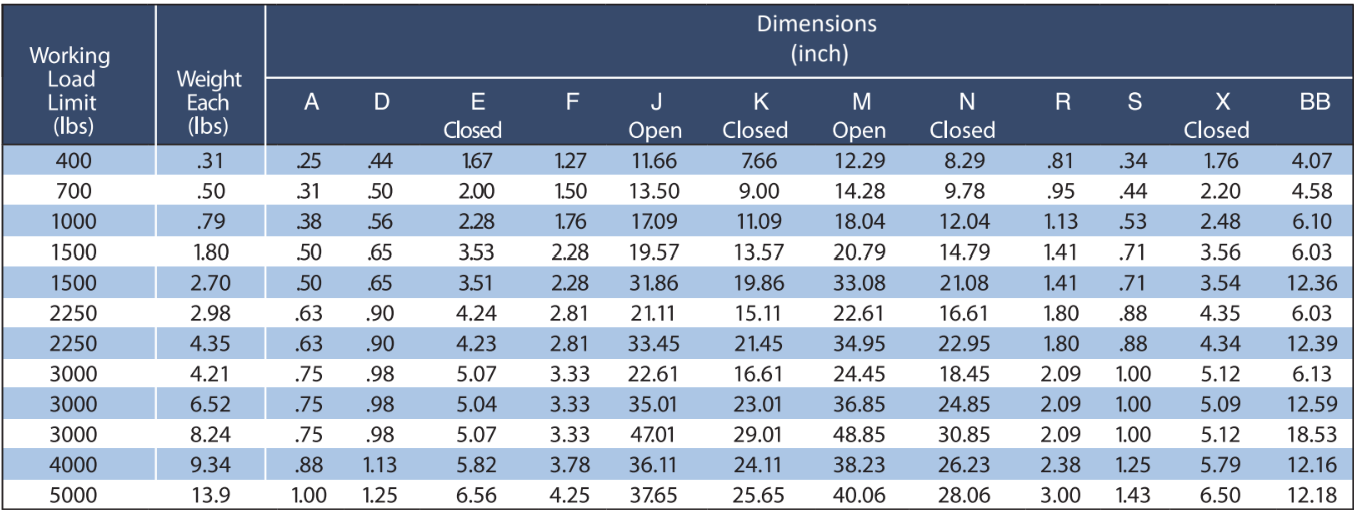
Task: Click the 13.9 weight cell
Action: [x=210, y=496]
